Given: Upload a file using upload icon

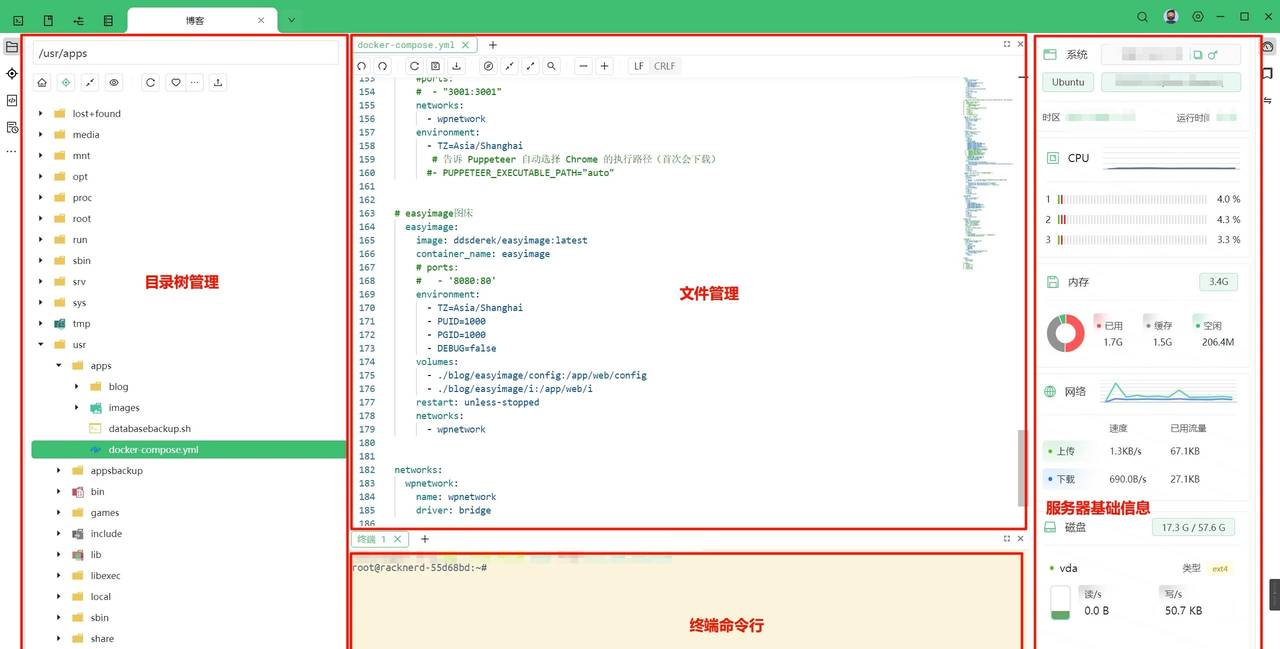Looking at the screenshot, I should pos(218,83).
